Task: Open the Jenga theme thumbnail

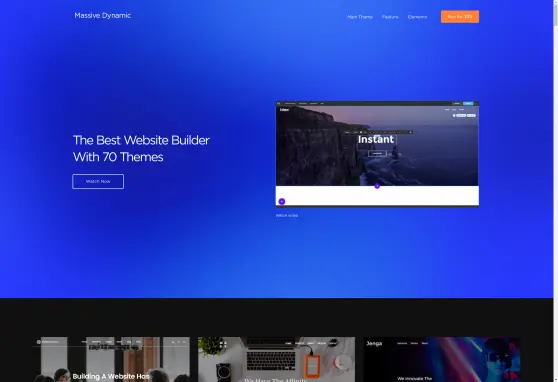Action: click(x=442, y=359)
